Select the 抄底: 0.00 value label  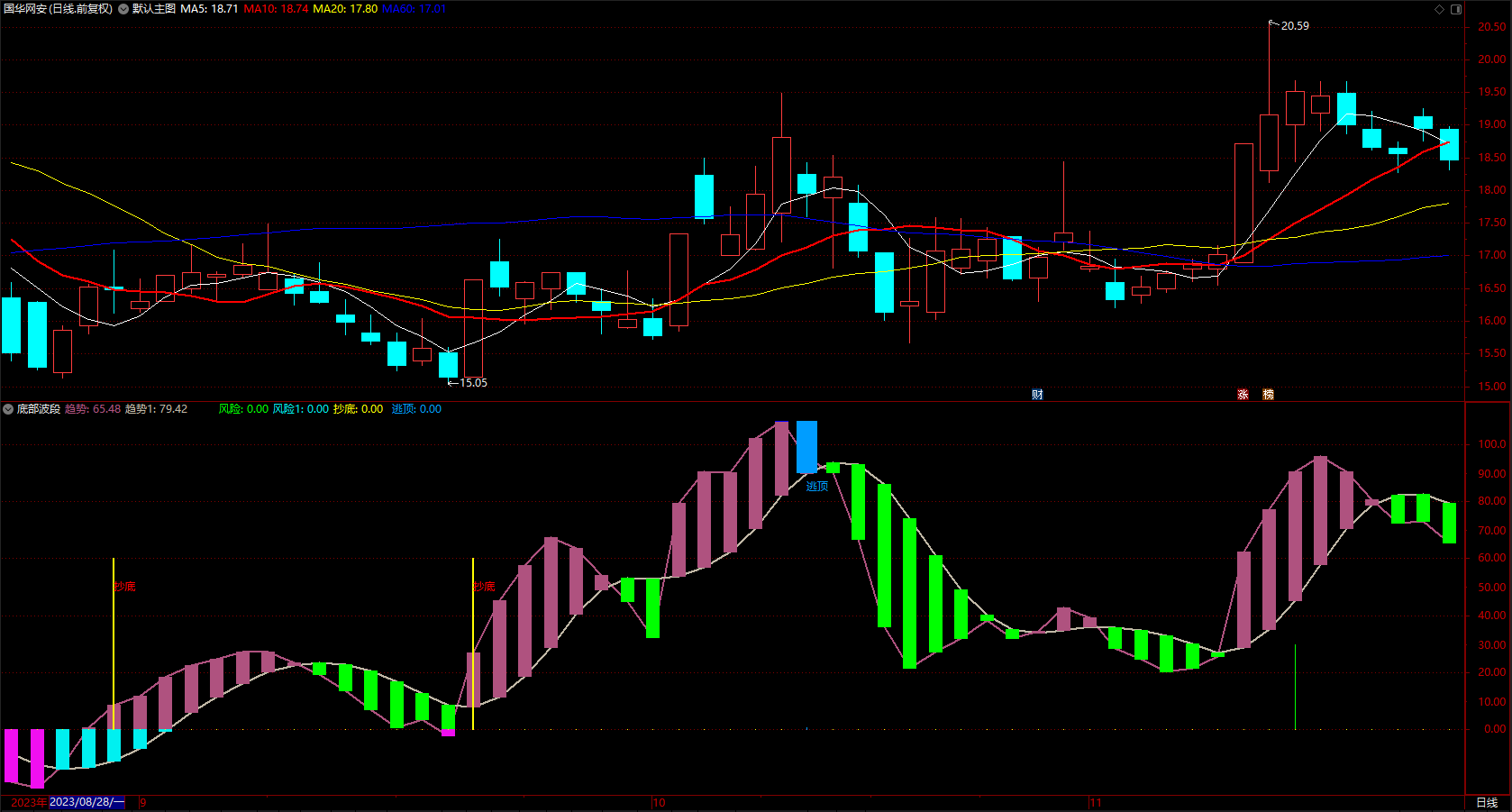click(x=358, y=409)
